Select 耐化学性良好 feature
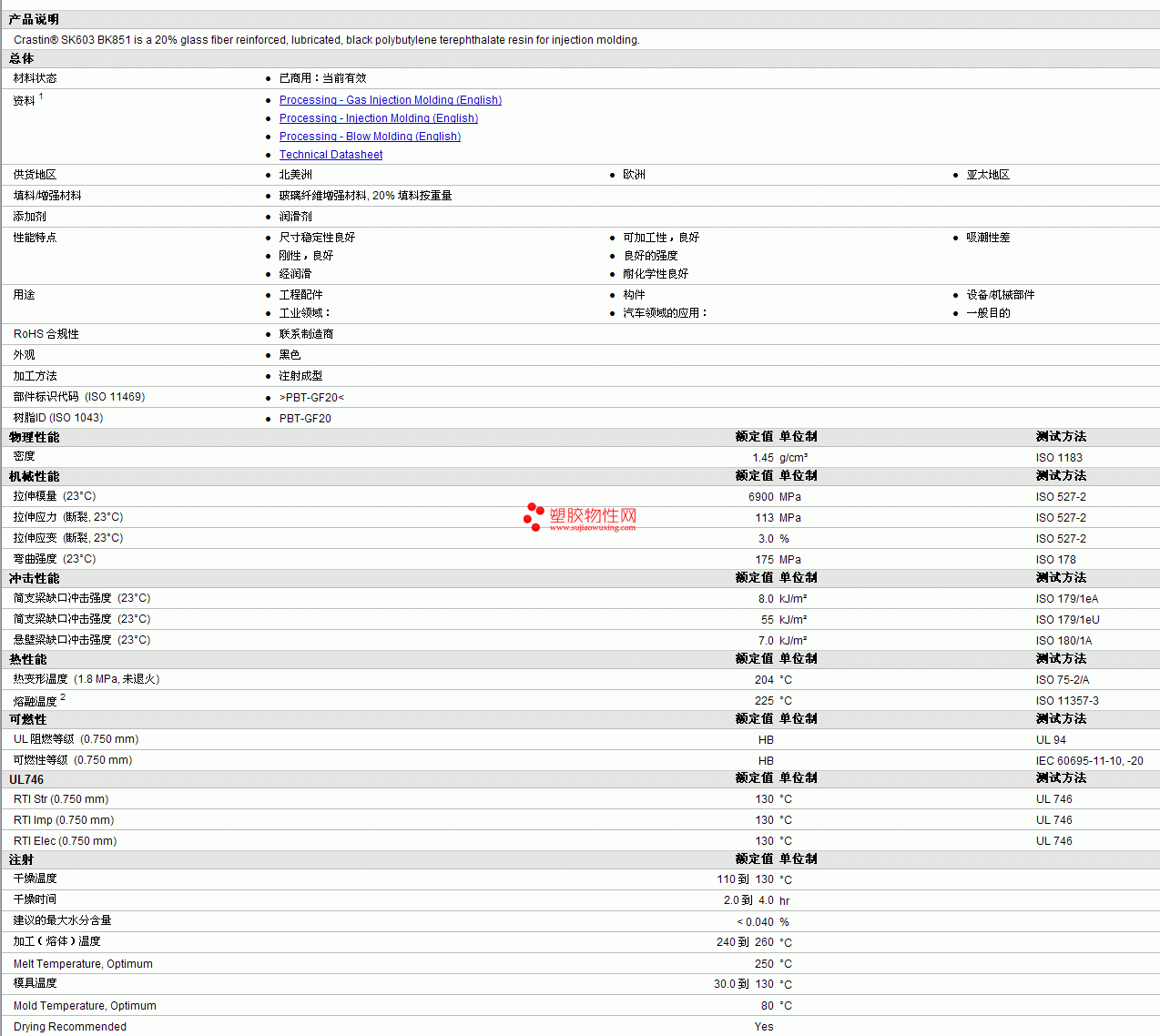 656,274
